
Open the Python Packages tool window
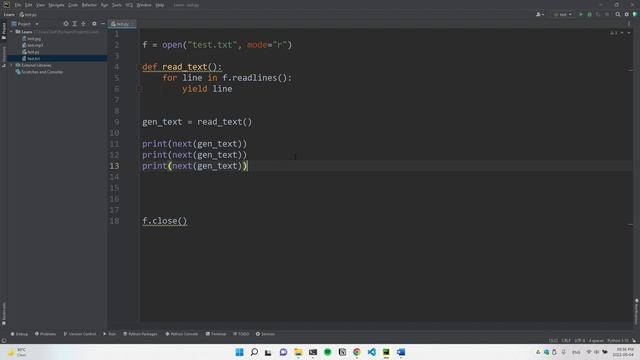[x=140, y=334]
